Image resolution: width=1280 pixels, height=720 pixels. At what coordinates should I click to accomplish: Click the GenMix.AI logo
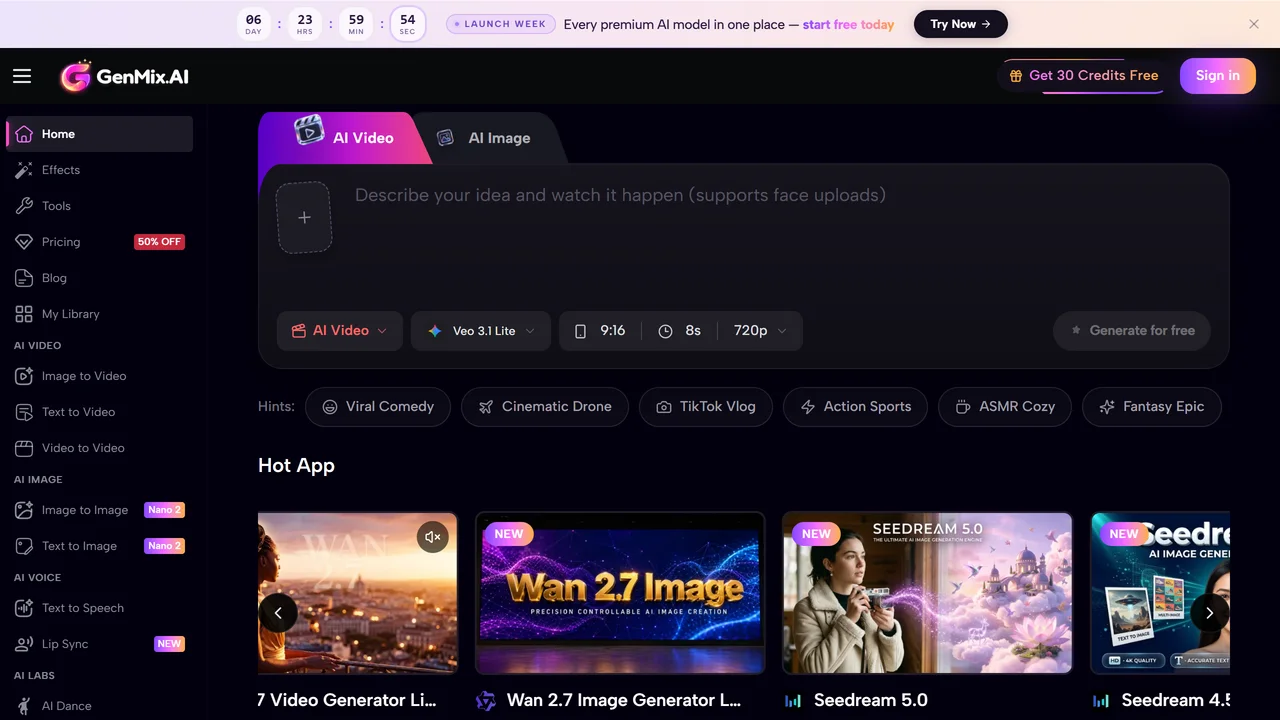coord(124,76)
